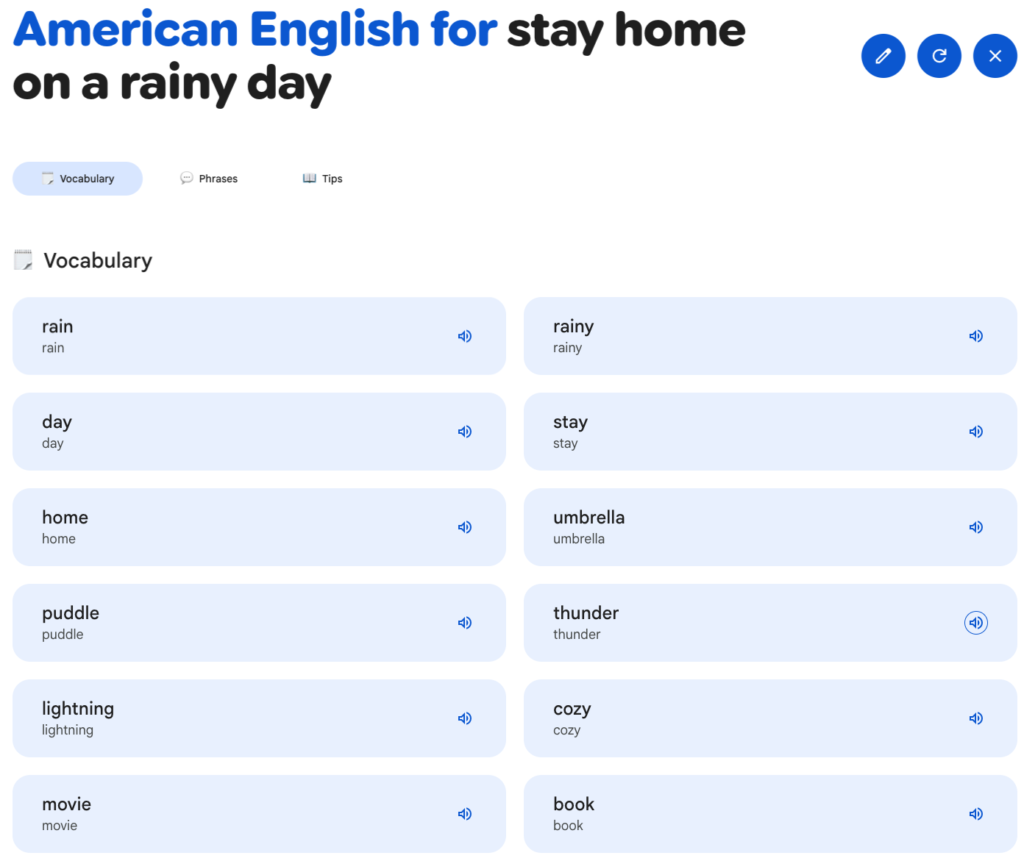
Task: Click the pencil edit button
Action: 883,56
